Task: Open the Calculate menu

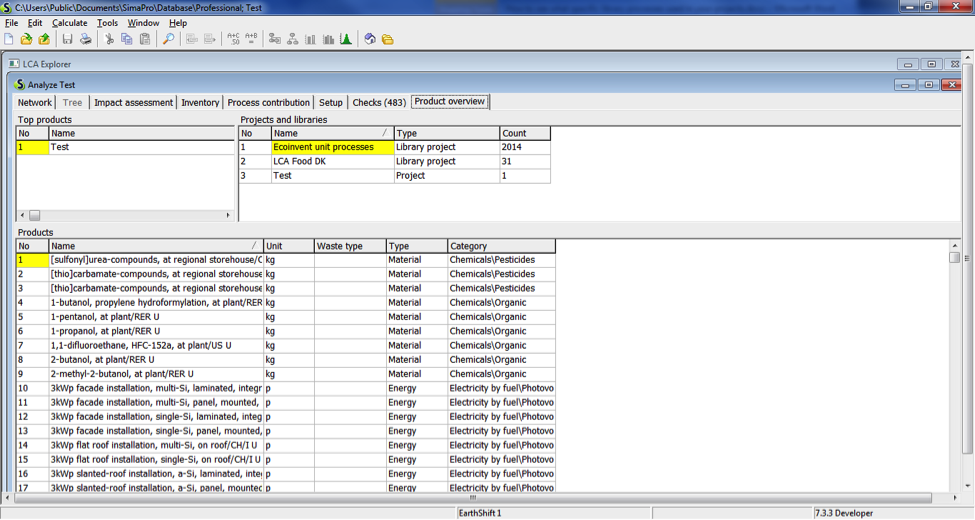Action: (x=70, y=23)
